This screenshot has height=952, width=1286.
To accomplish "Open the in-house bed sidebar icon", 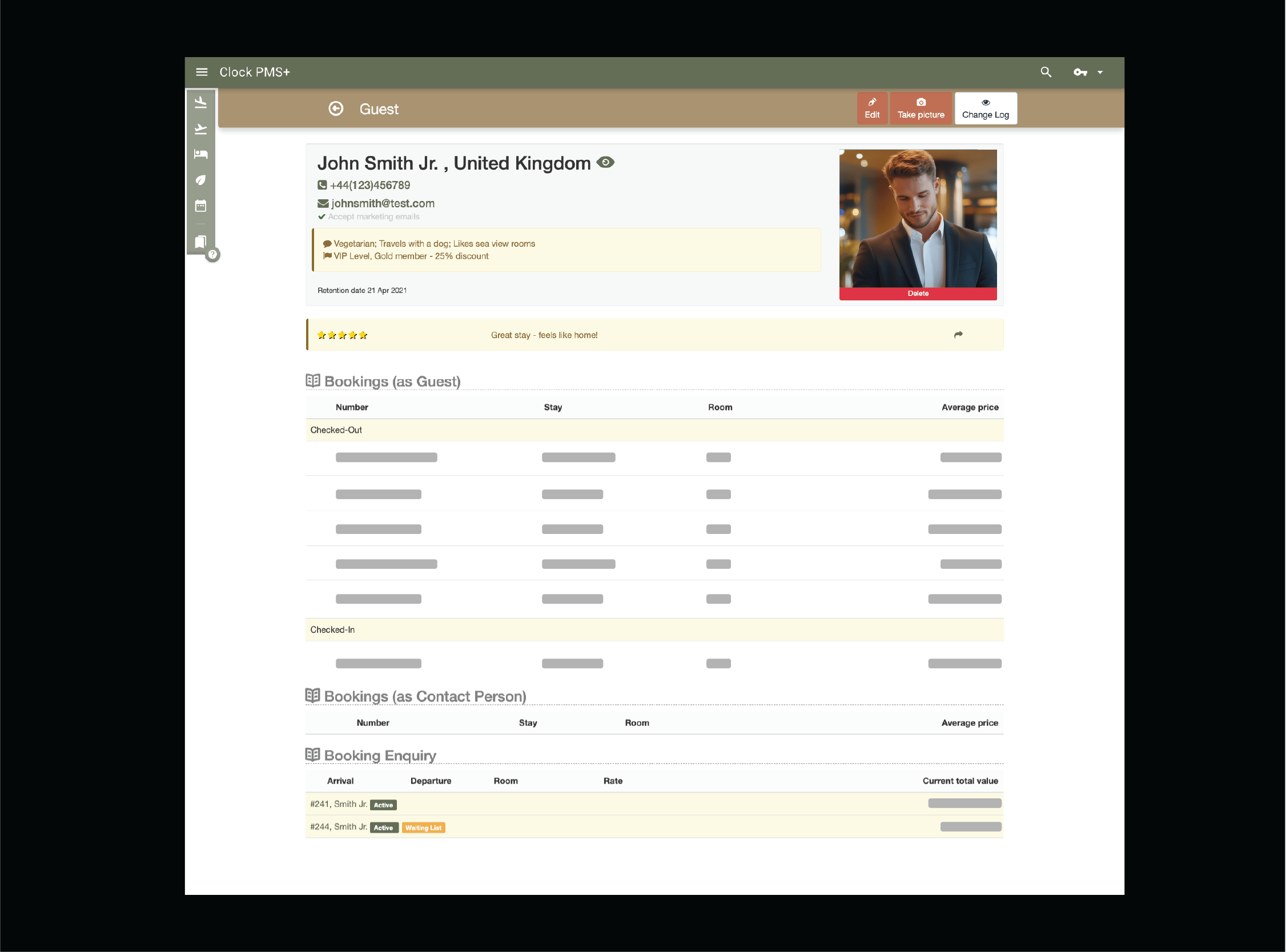I will 200,154.
